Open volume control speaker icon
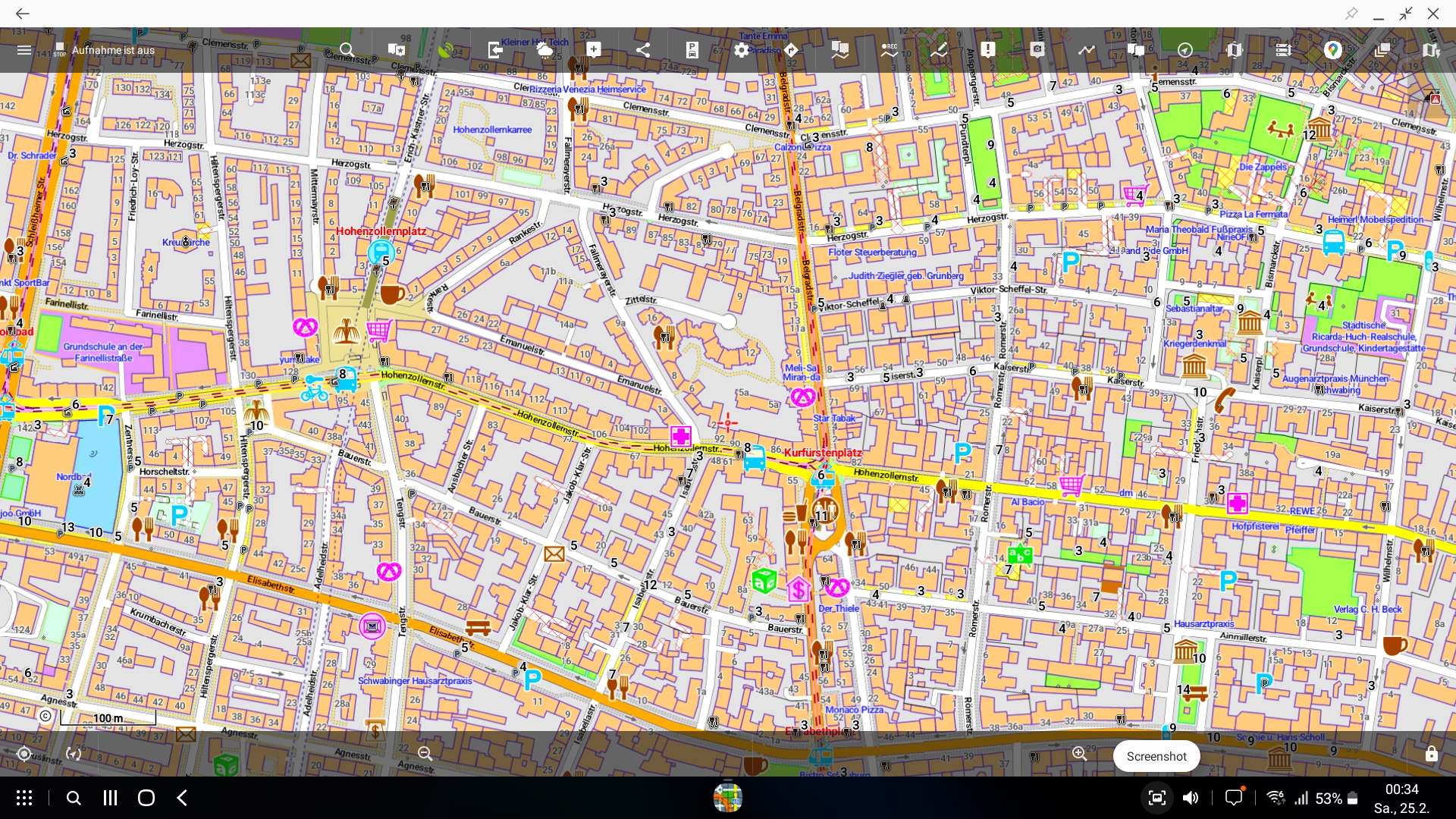 (x=1191, y=798)
